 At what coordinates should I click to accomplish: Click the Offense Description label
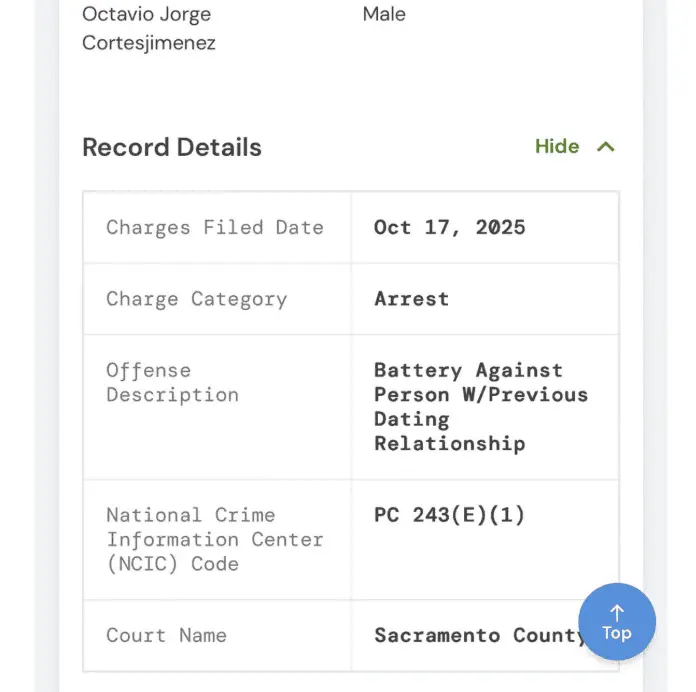click(x=172, y=383)
